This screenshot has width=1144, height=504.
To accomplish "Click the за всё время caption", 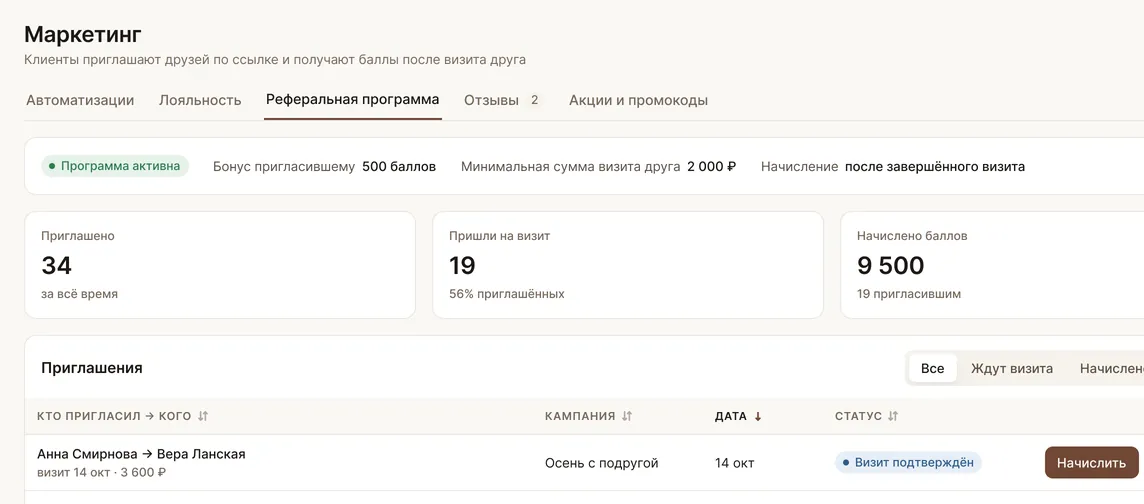I will pos(80,295).
